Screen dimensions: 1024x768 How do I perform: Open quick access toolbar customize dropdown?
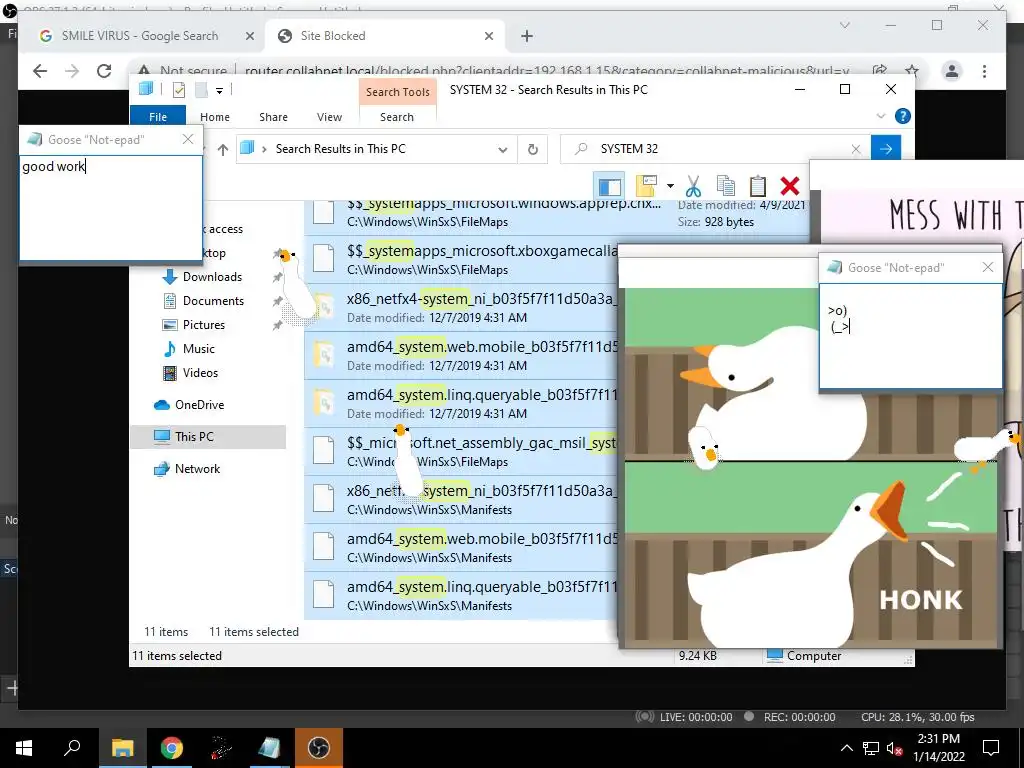point(220,91)
